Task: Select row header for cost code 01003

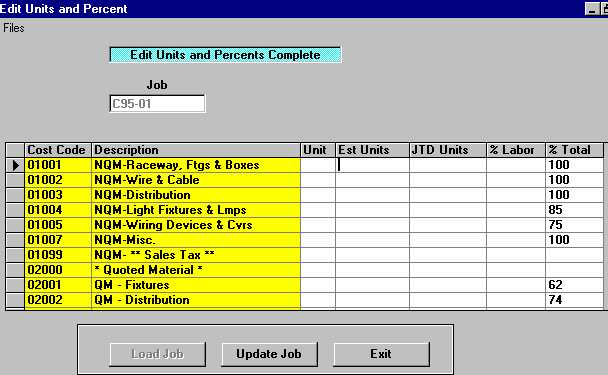Action: [15, 195]
